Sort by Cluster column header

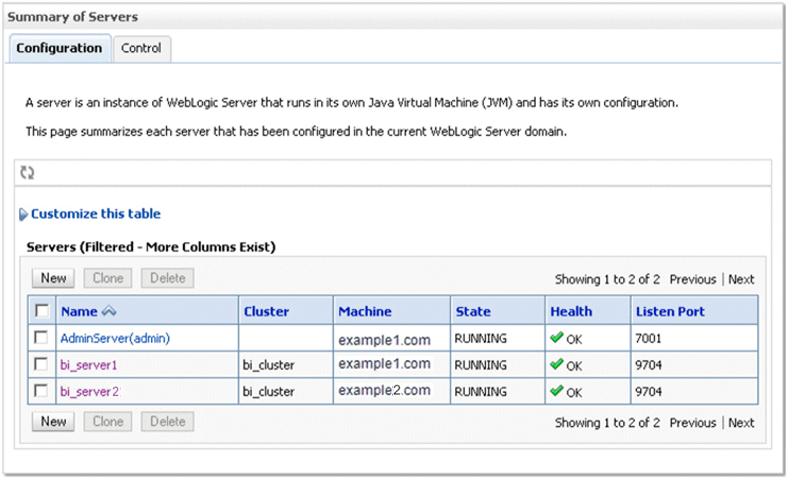266,311
